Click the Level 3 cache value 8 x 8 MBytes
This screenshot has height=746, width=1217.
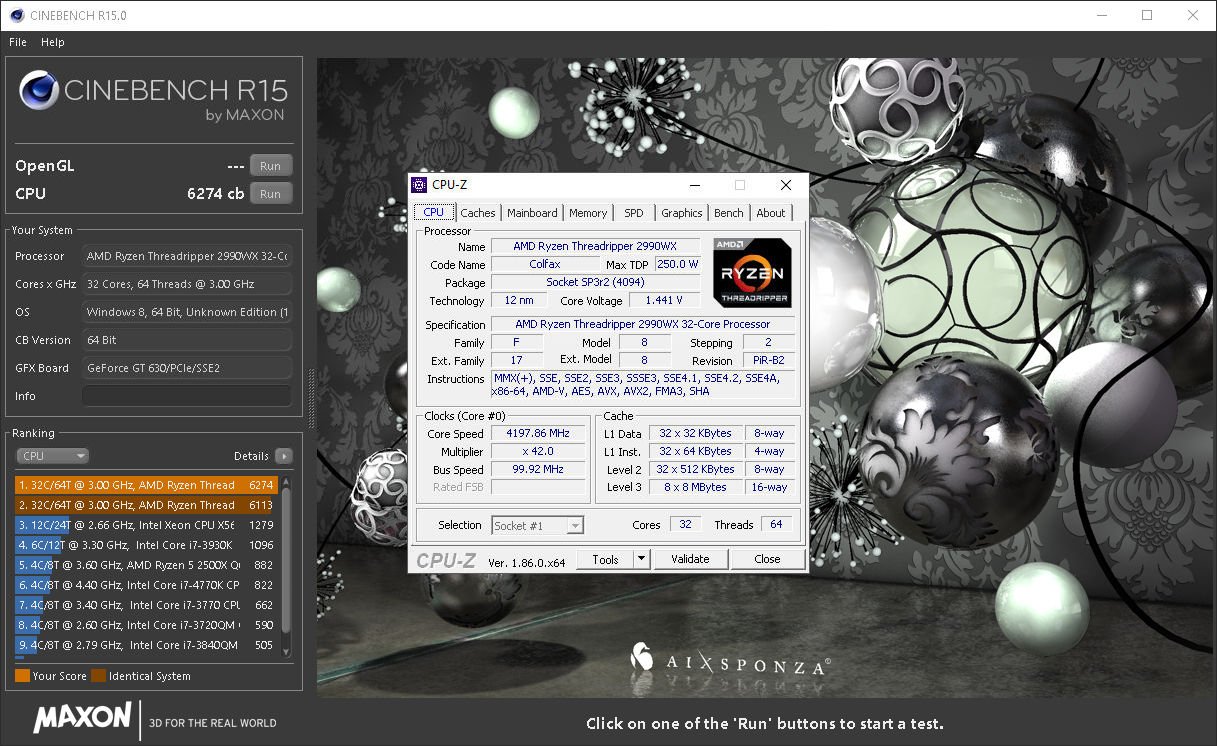695,487
